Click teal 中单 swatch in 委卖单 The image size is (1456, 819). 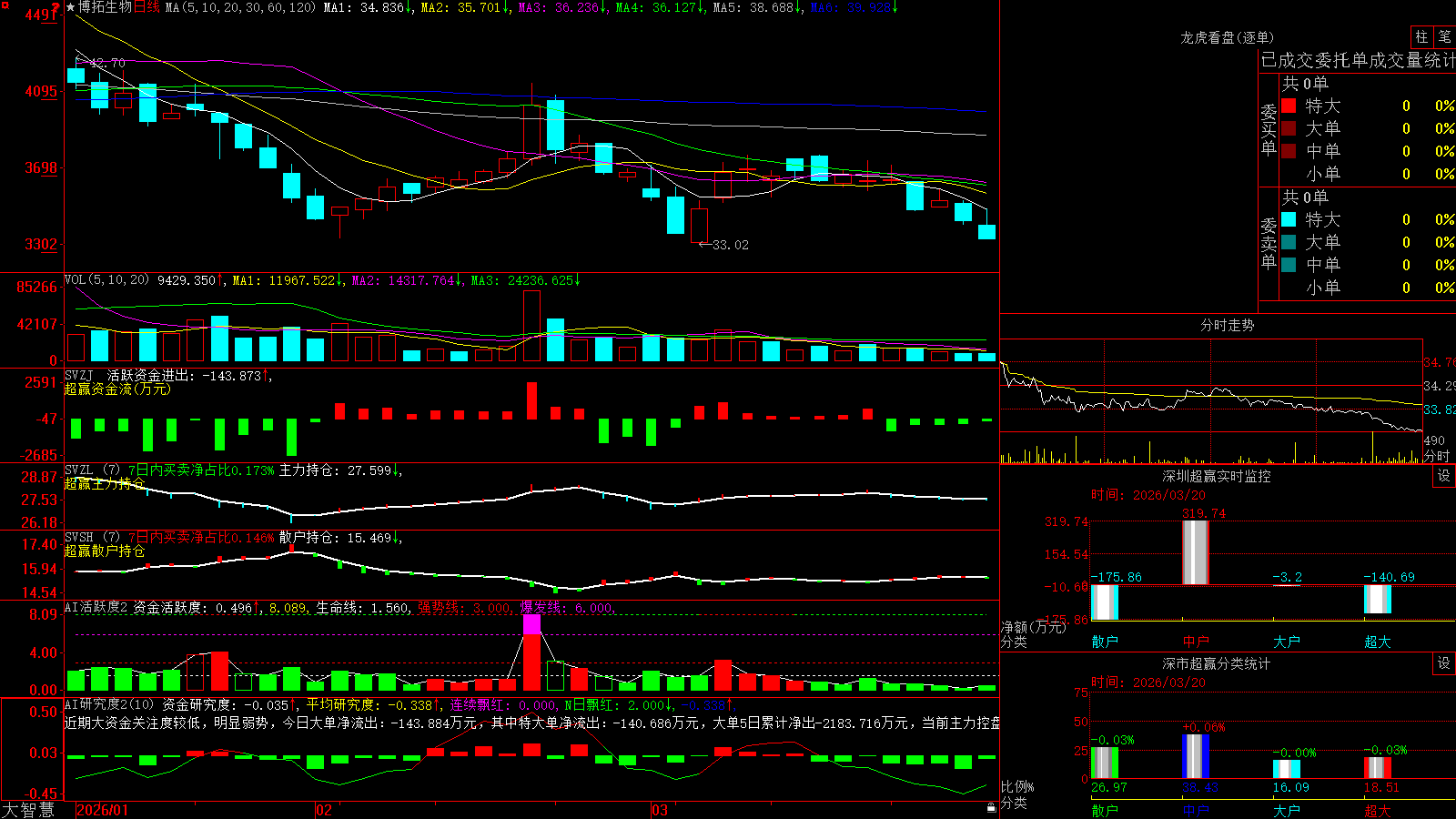pos(1289,265)
